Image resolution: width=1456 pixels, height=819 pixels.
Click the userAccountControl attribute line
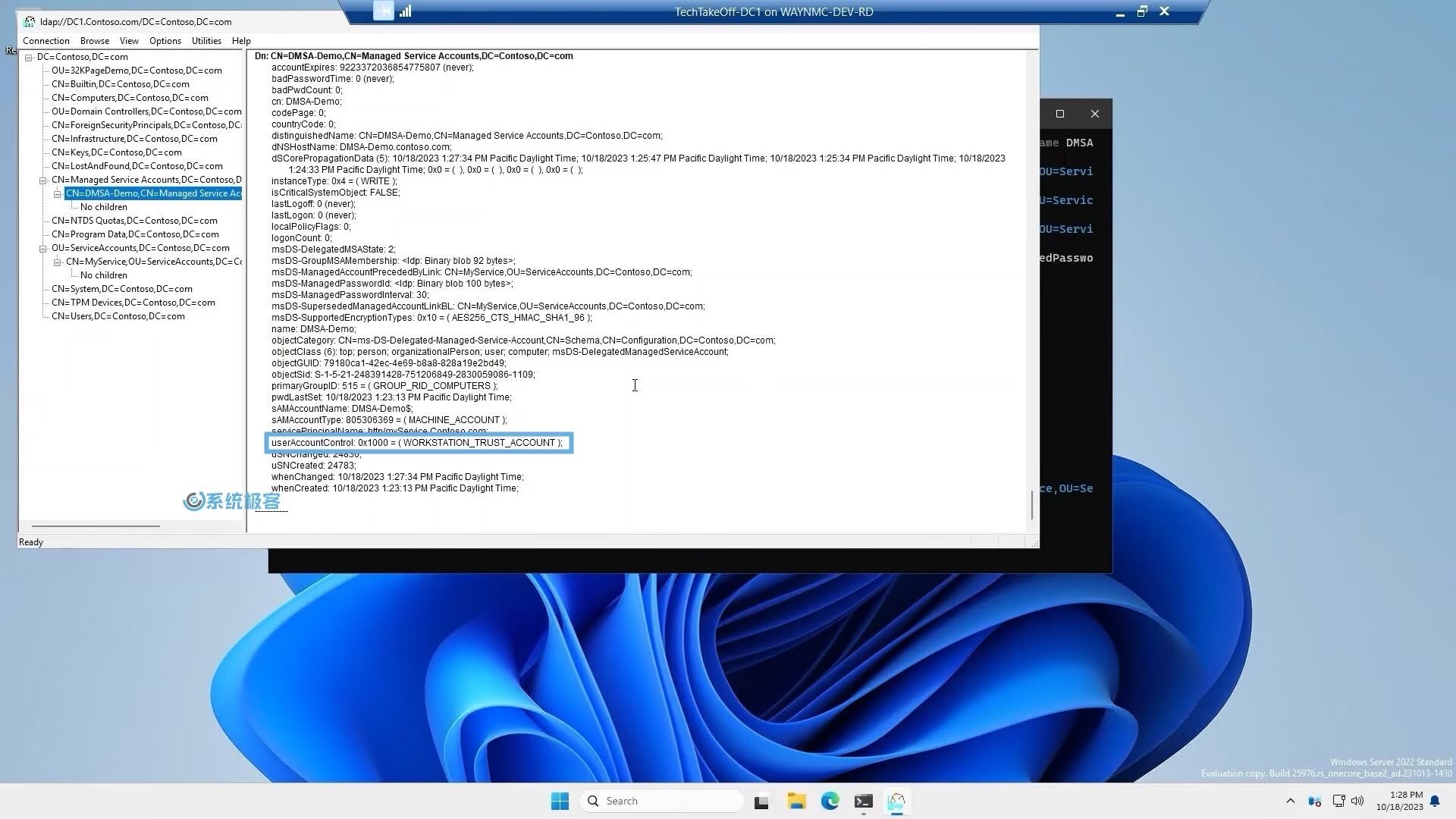click(418, 443)
